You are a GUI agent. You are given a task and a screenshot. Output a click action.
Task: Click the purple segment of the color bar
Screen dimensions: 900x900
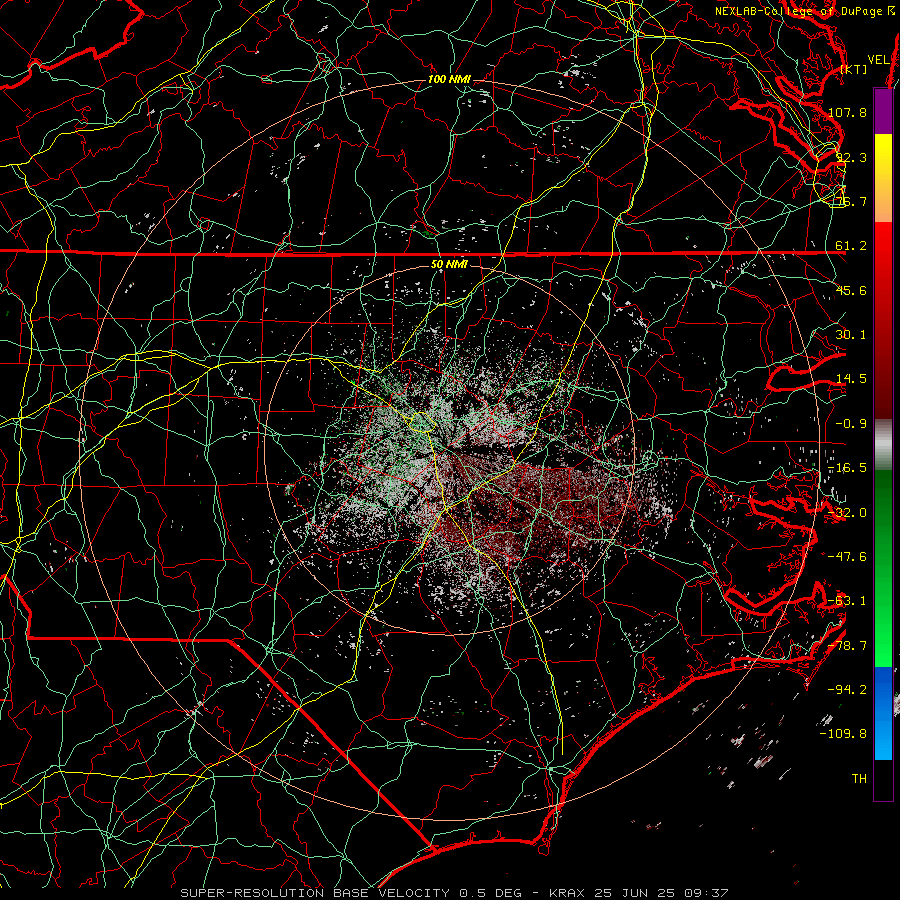883,111
